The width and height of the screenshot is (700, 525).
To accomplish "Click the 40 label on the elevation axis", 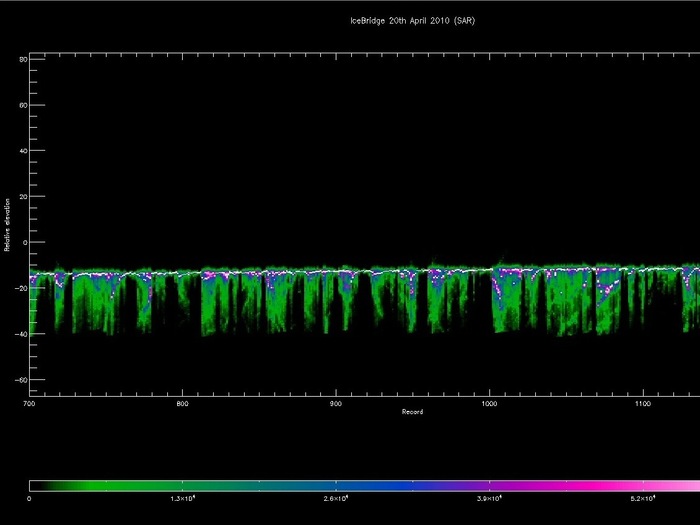I will pos(22,151).
